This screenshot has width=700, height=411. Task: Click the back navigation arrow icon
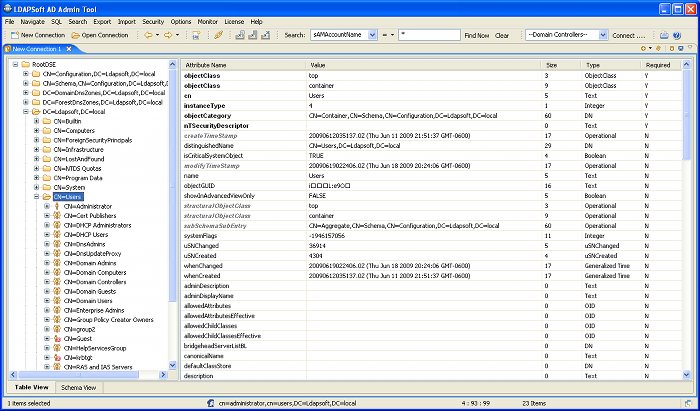(x=150, y=35)
